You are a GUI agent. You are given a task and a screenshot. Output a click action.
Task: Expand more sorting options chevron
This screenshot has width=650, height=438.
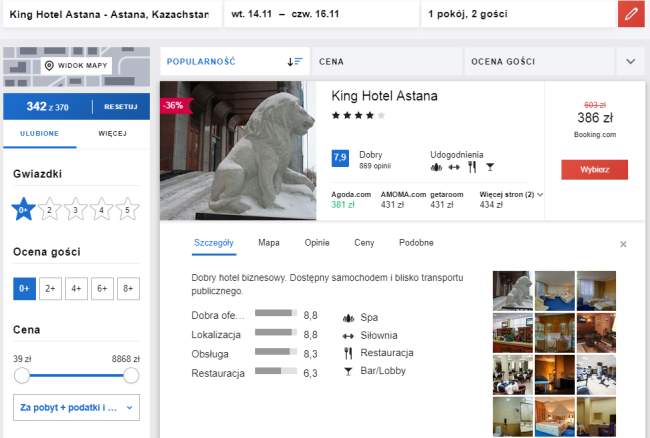tap(631, 61)
